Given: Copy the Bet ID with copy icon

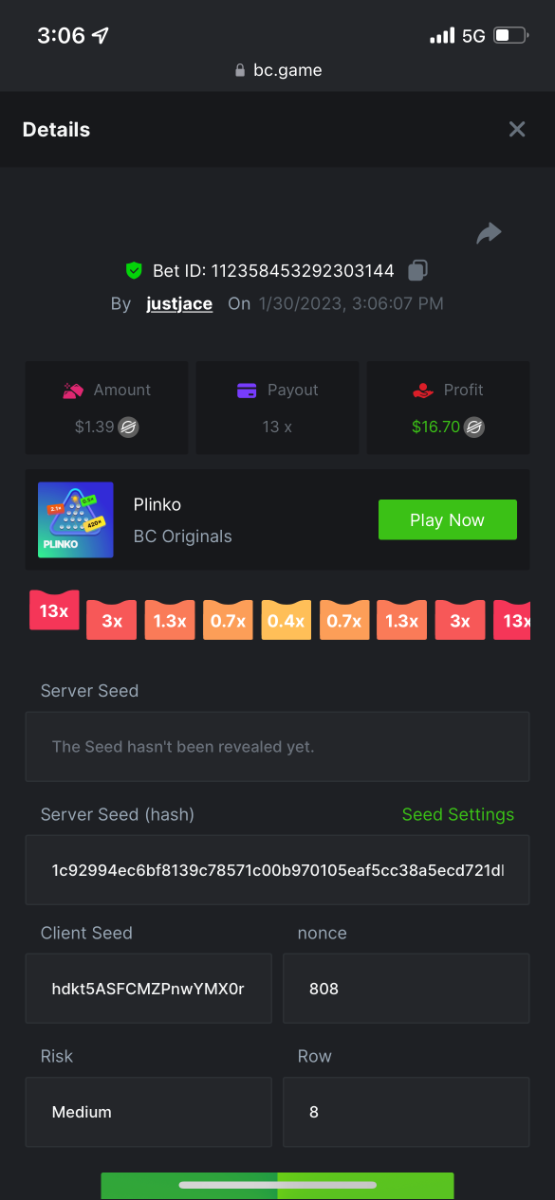Looking at the screenshot, I should click(418, 270).
